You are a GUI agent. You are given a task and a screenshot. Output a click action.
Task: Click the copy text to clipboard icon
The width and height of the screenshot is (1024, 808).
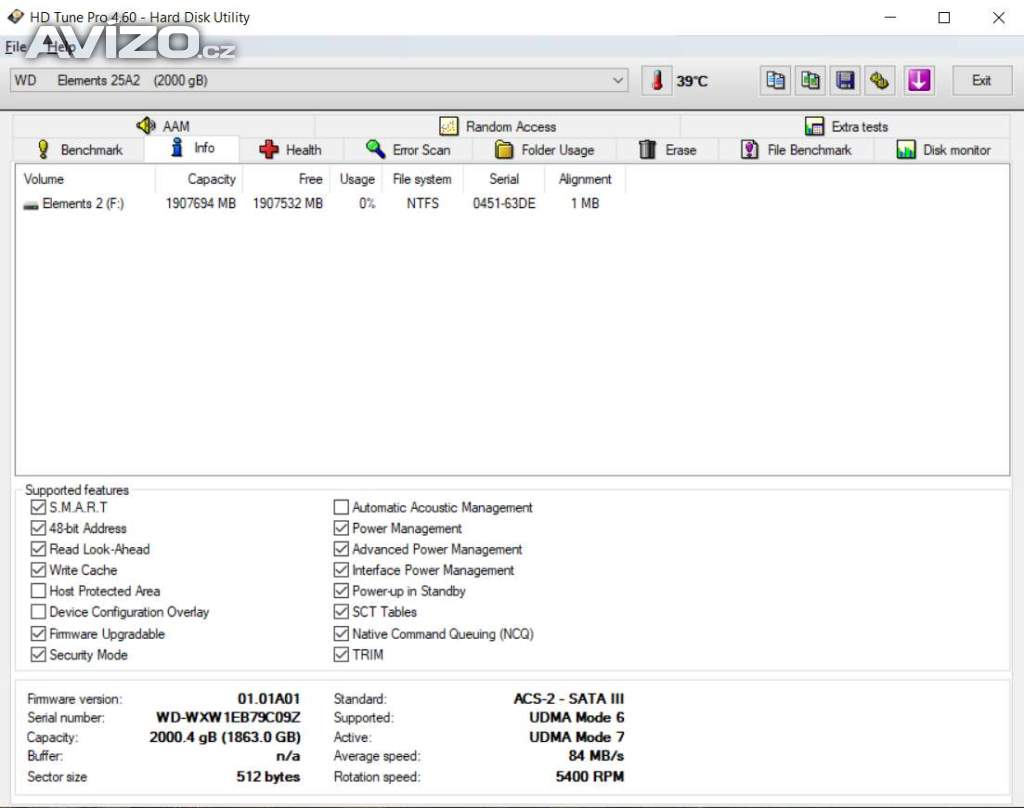(x=775, y=80)
